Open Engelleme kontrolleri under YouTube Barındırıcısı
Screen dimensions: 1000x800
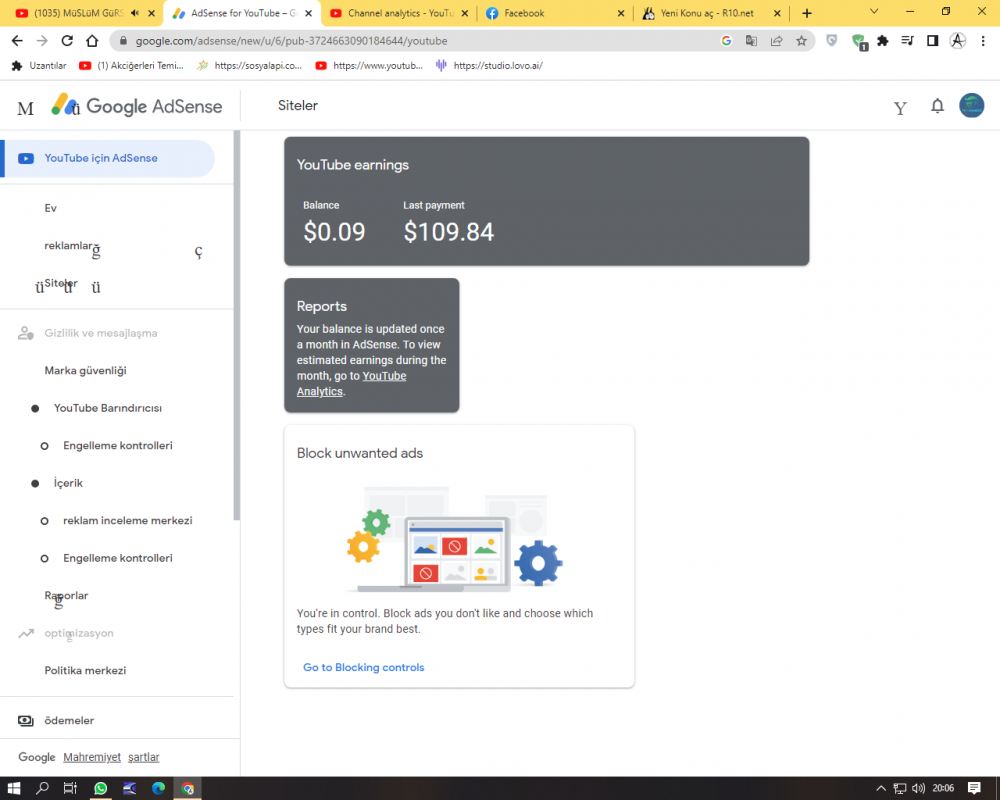pos(118,446)
